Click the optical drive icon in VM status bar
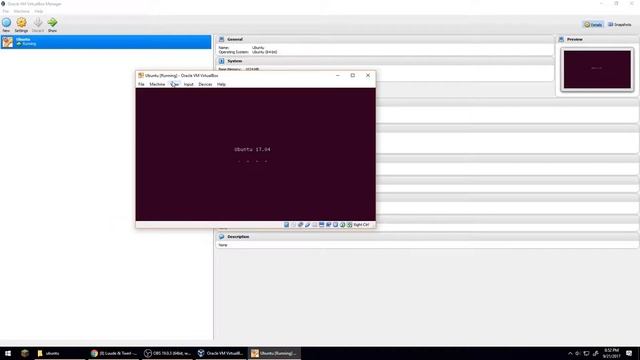Viewport: 640px width, 360px height. 293,225
